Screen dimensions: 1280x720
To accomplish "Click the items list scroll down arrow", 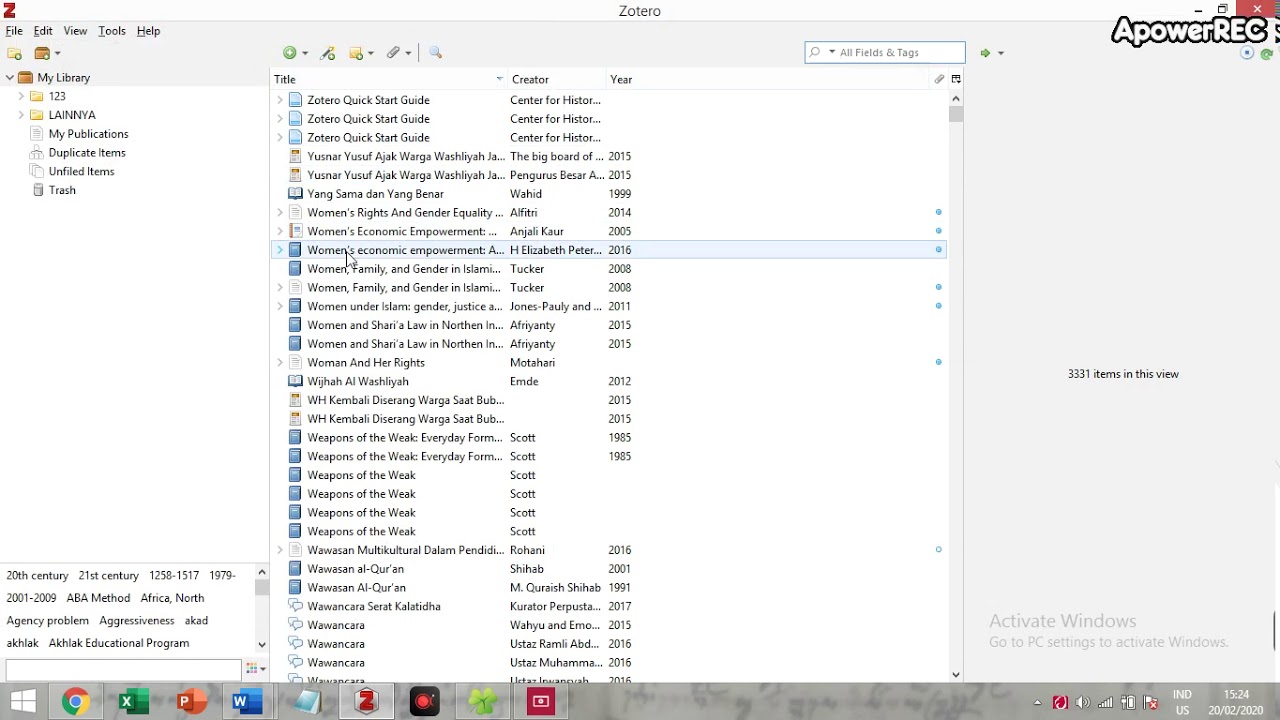I will 956,675.
